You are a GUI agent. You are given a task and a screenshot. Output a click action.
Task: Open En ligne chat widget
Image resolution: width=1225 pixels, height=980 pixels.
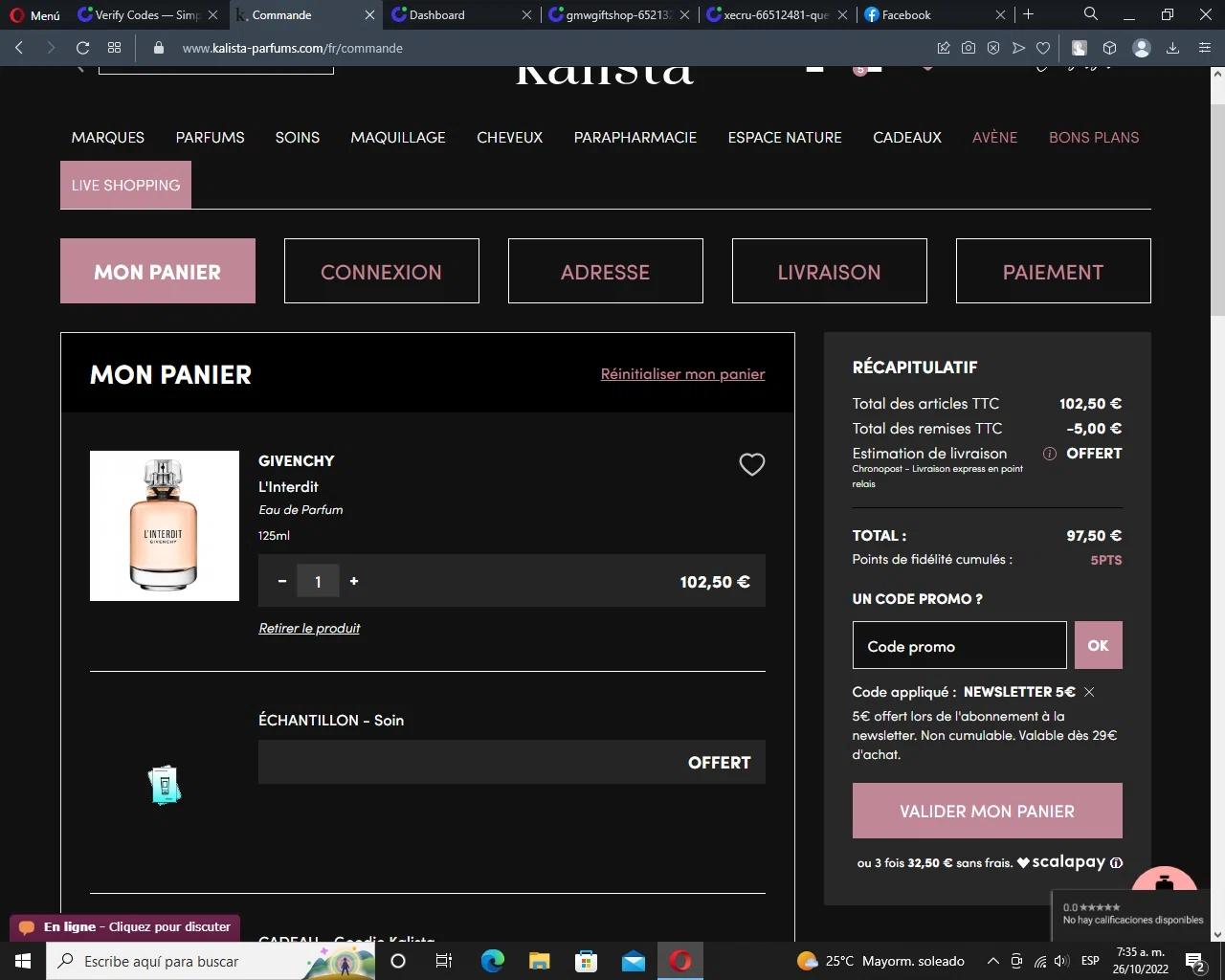(x=125, y=927)
